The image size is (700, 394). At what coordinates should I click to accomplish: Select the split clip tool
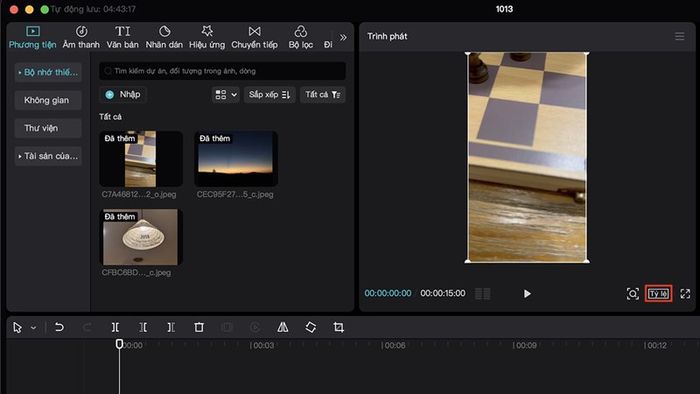(115, 328)
